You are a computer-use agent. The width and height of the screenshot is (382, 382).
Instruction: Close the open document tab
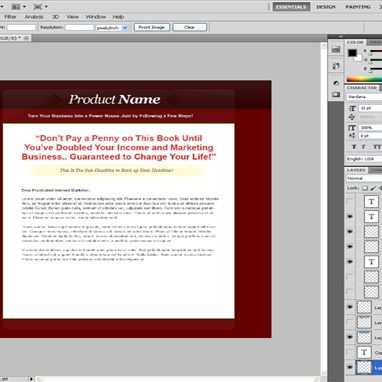point(26,38)
